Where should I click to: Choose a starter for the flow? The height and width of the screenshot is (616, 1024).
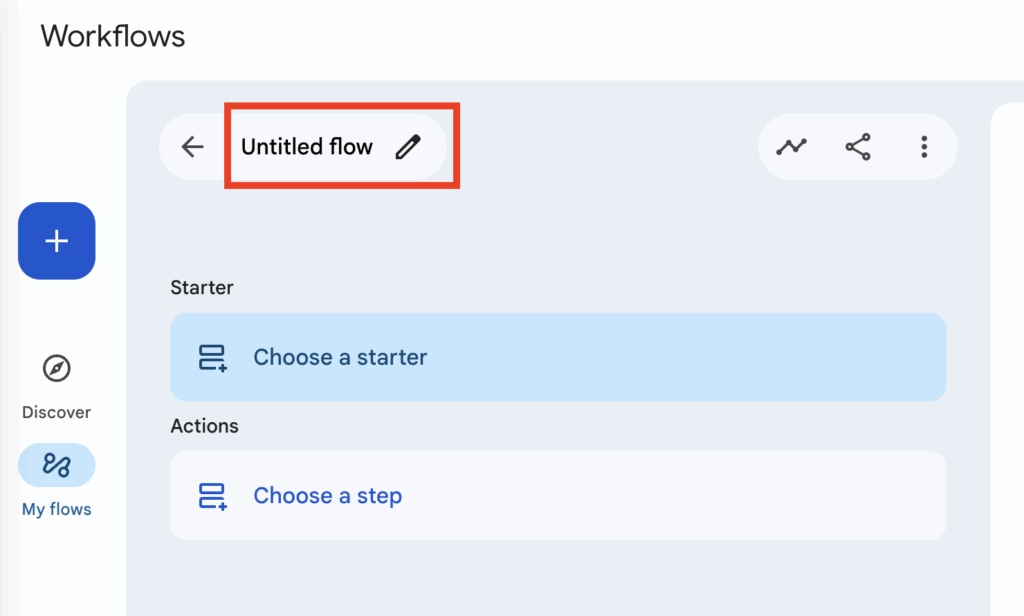tap(340, 357)
